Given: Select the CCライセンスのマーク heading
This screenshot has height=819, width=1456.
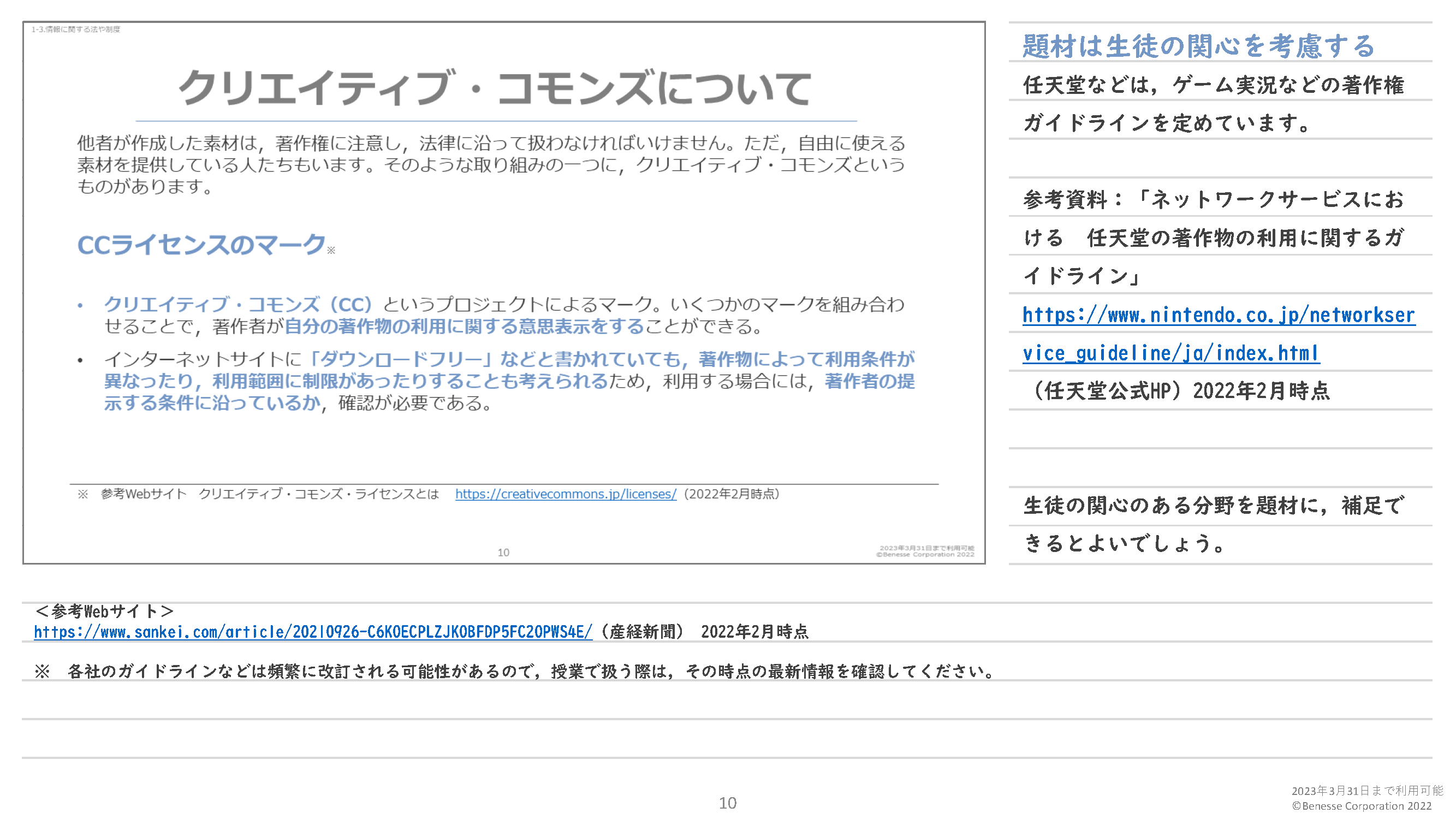Looking at the screenshot, I should coord(202,245).
